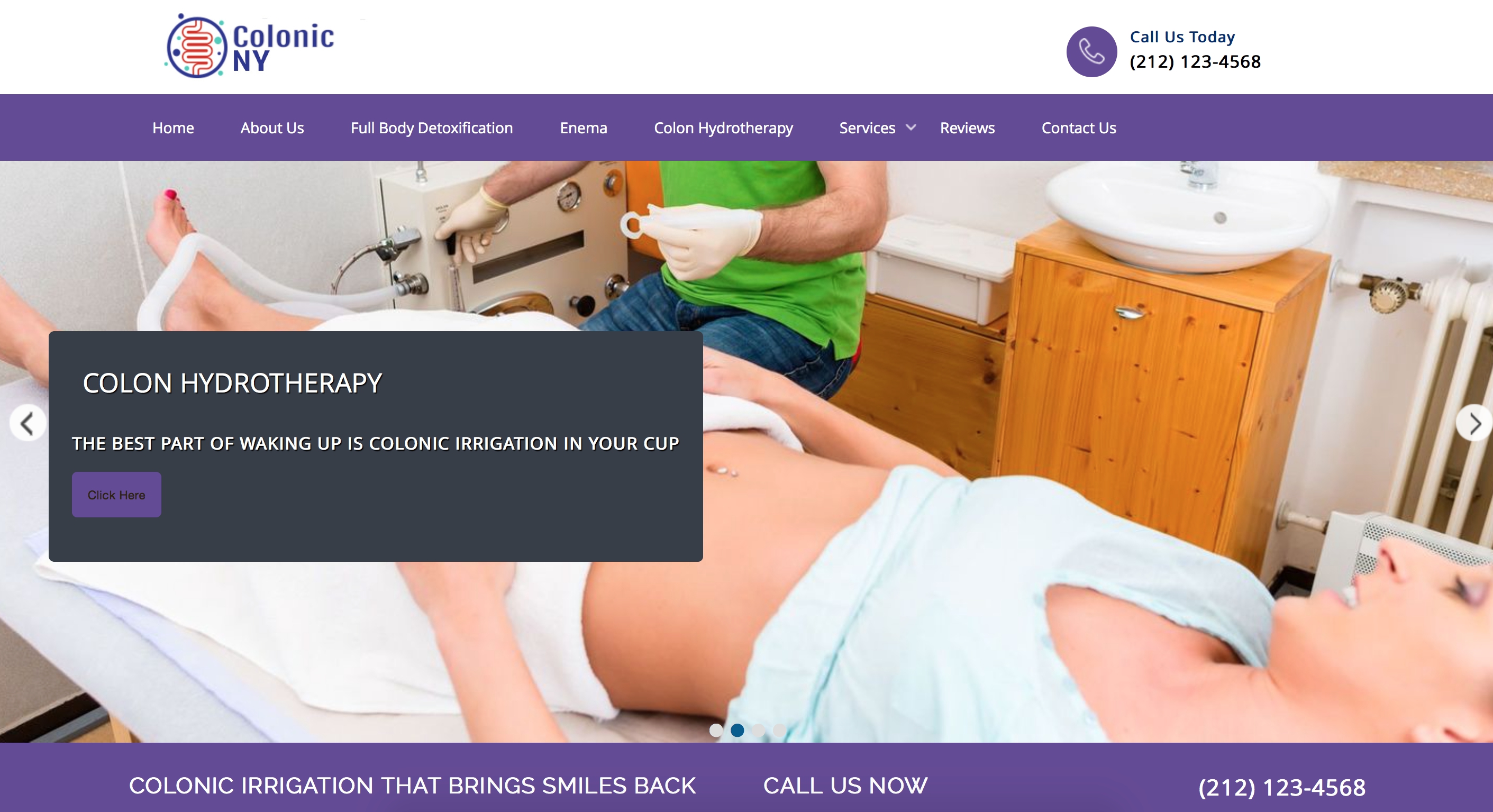1493x812 pixels.
Task: Navigate to the Enema page
Action: pos(583,127)
